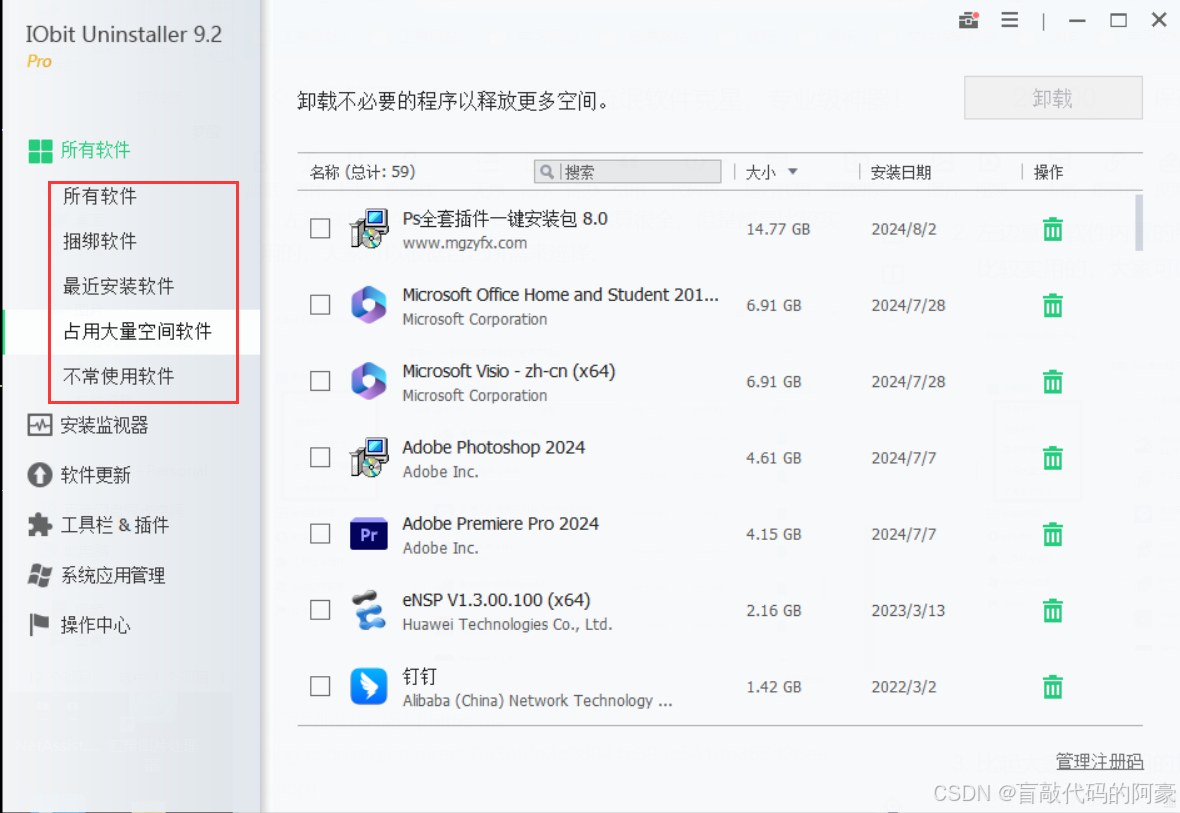The image size is (1180, 813).
Task: Click Huawei Technologies Co., Ltd. publisher text
Action: (507, 624)
